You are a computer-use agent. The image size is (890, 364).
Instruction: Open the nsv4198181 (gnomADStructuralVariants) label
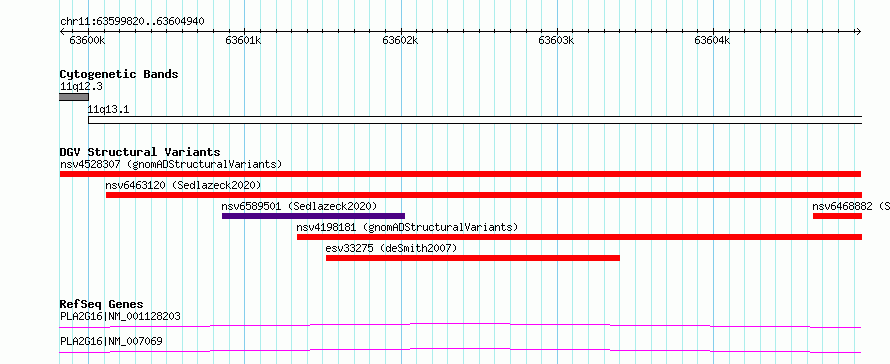(408, 228)
